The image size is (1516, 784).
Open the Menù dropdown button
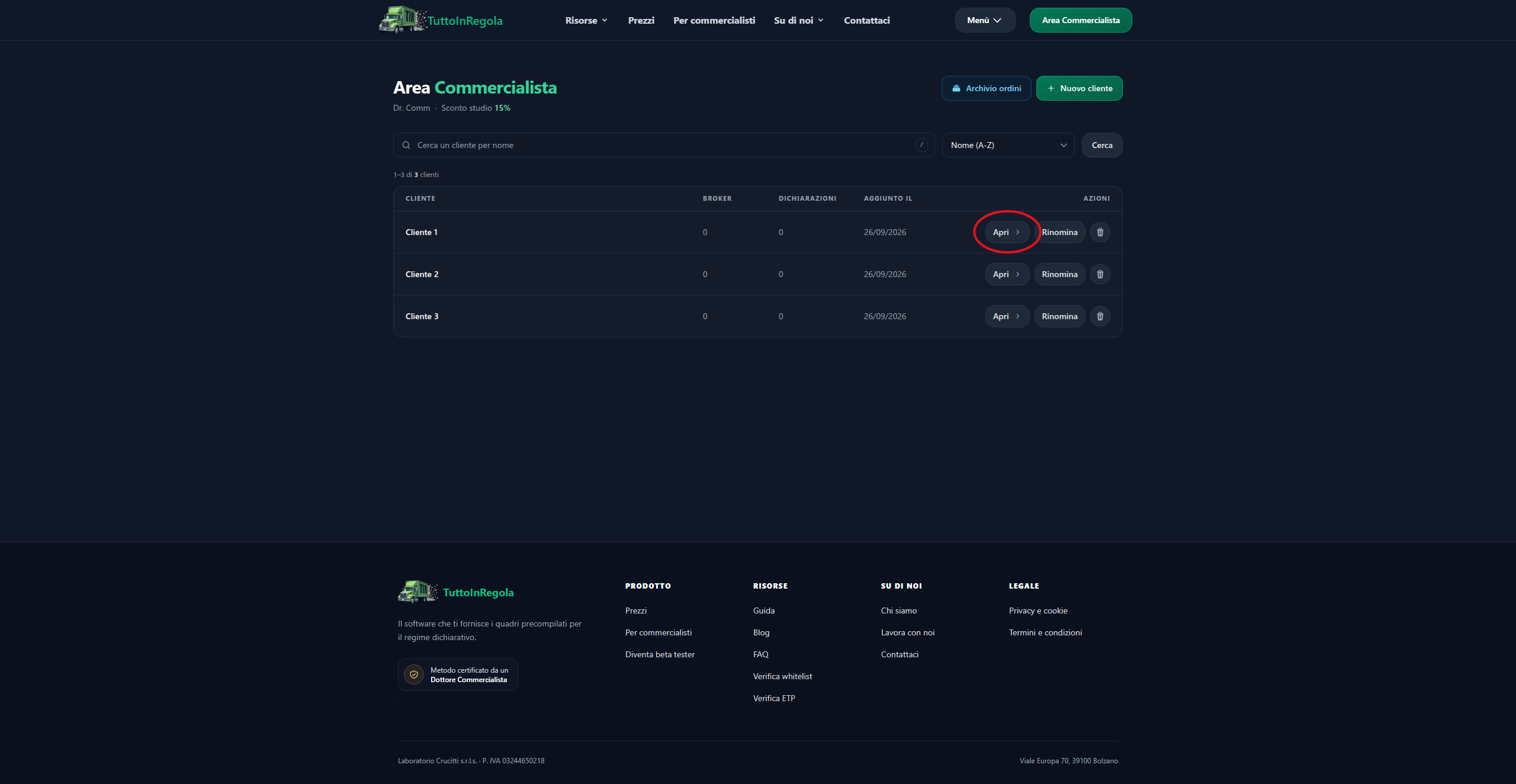point(985,20)
